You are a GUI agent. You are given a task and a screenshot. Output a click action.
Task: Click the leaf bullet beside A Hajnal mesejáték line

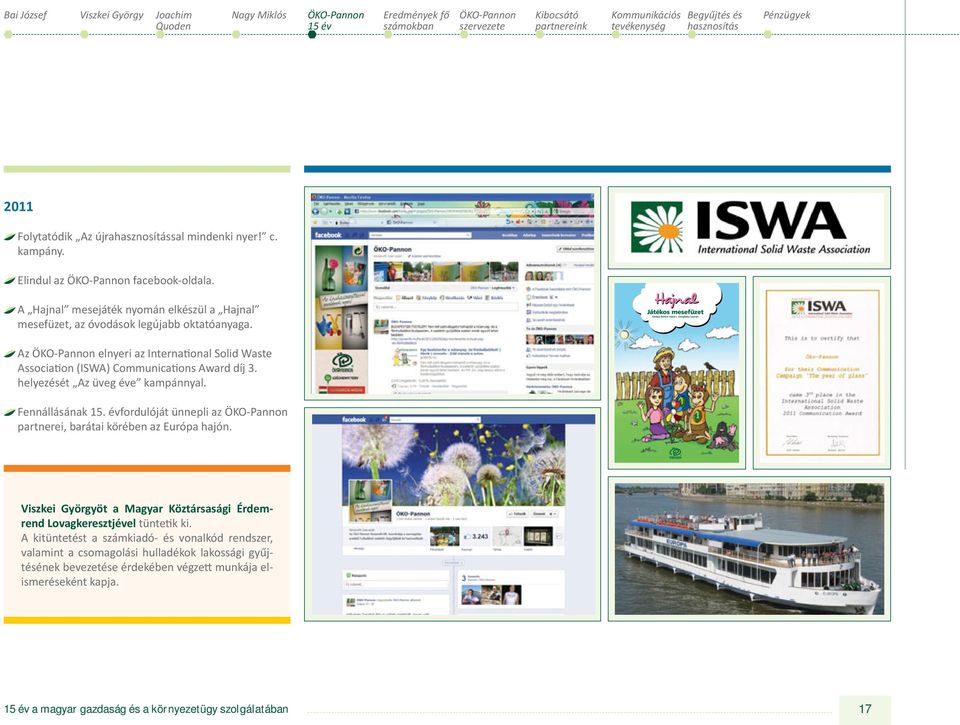(9, 310)
